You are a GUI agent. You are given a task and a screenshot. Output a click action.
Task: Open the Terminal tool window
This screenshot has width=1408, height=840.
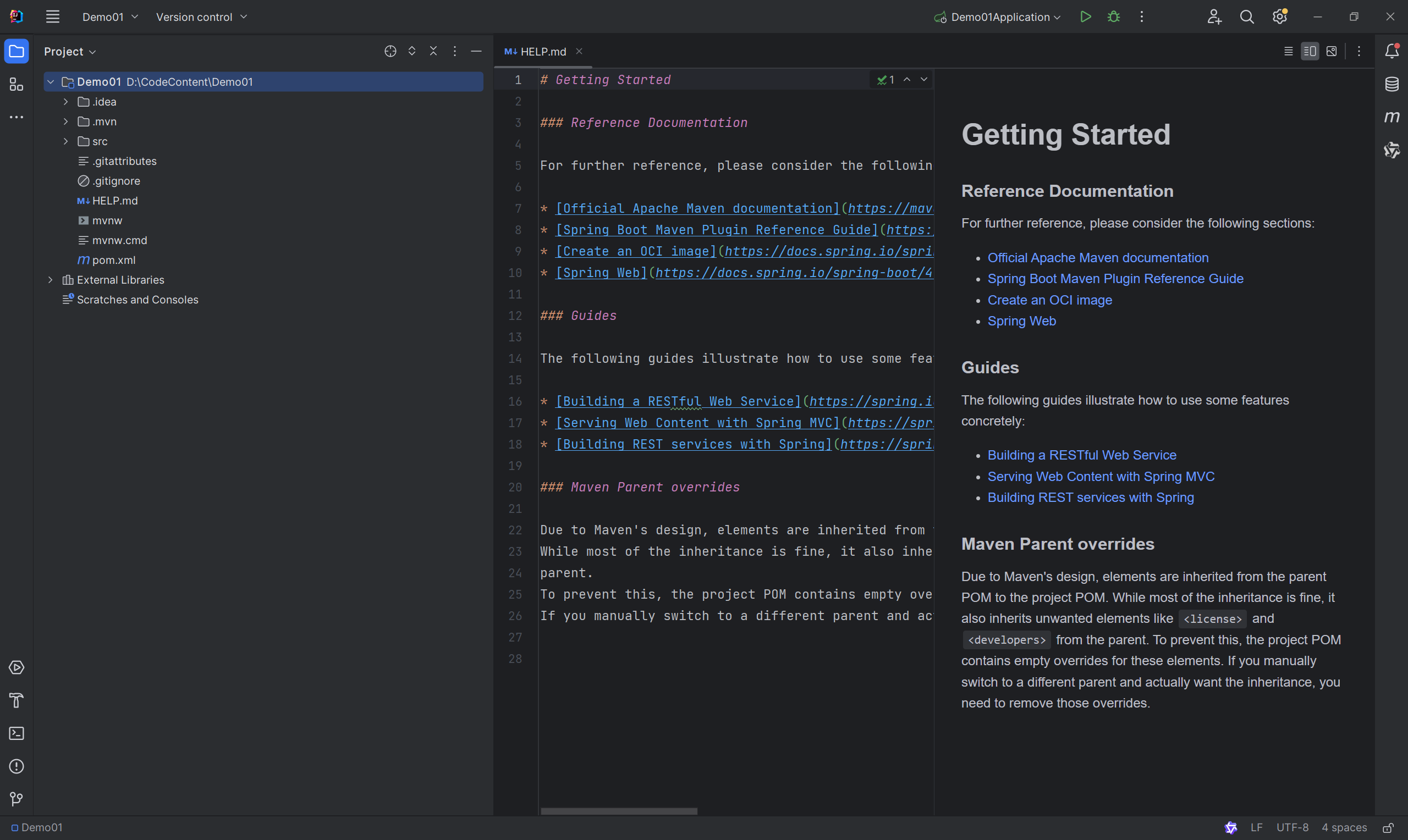point(16,733)
